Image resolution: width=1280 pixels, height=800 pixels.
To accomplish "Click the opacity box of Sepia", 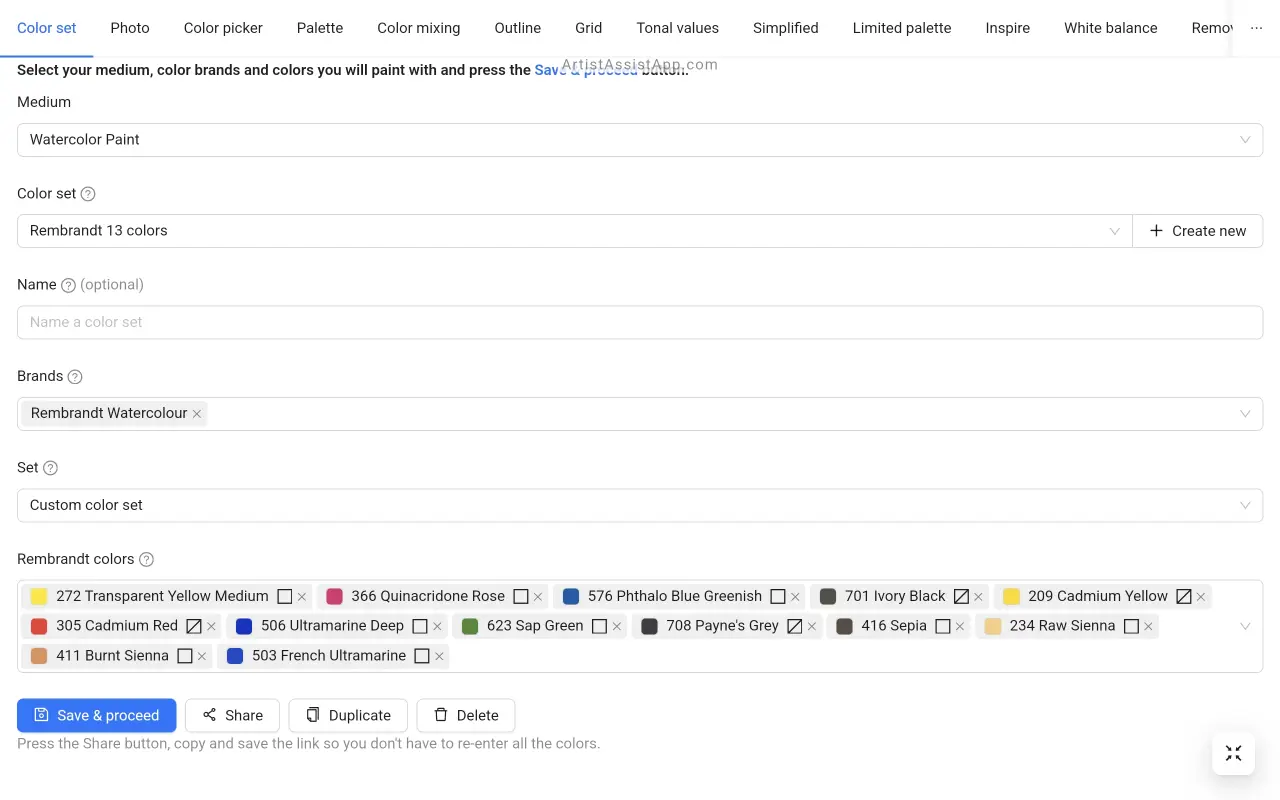I will pos(943,626).
